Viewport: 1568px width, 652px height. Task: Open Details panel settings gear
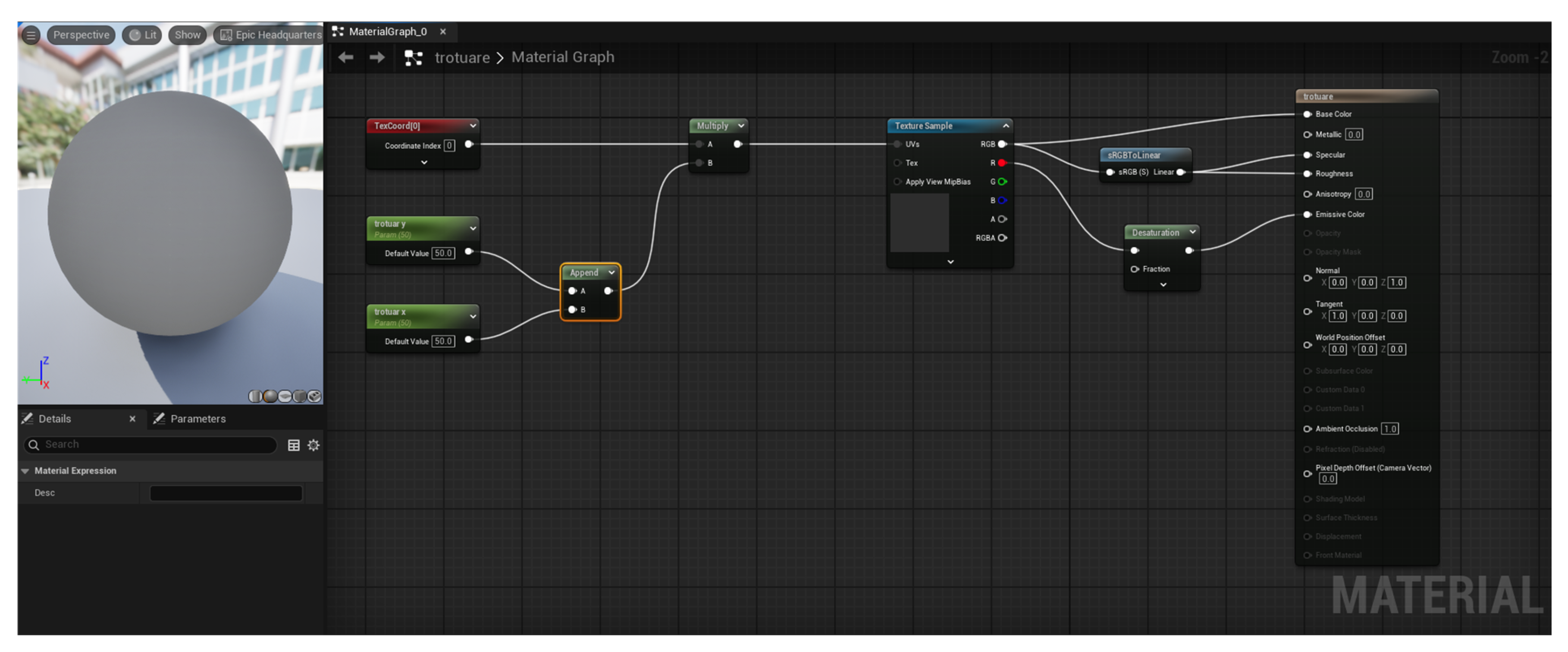314,445
